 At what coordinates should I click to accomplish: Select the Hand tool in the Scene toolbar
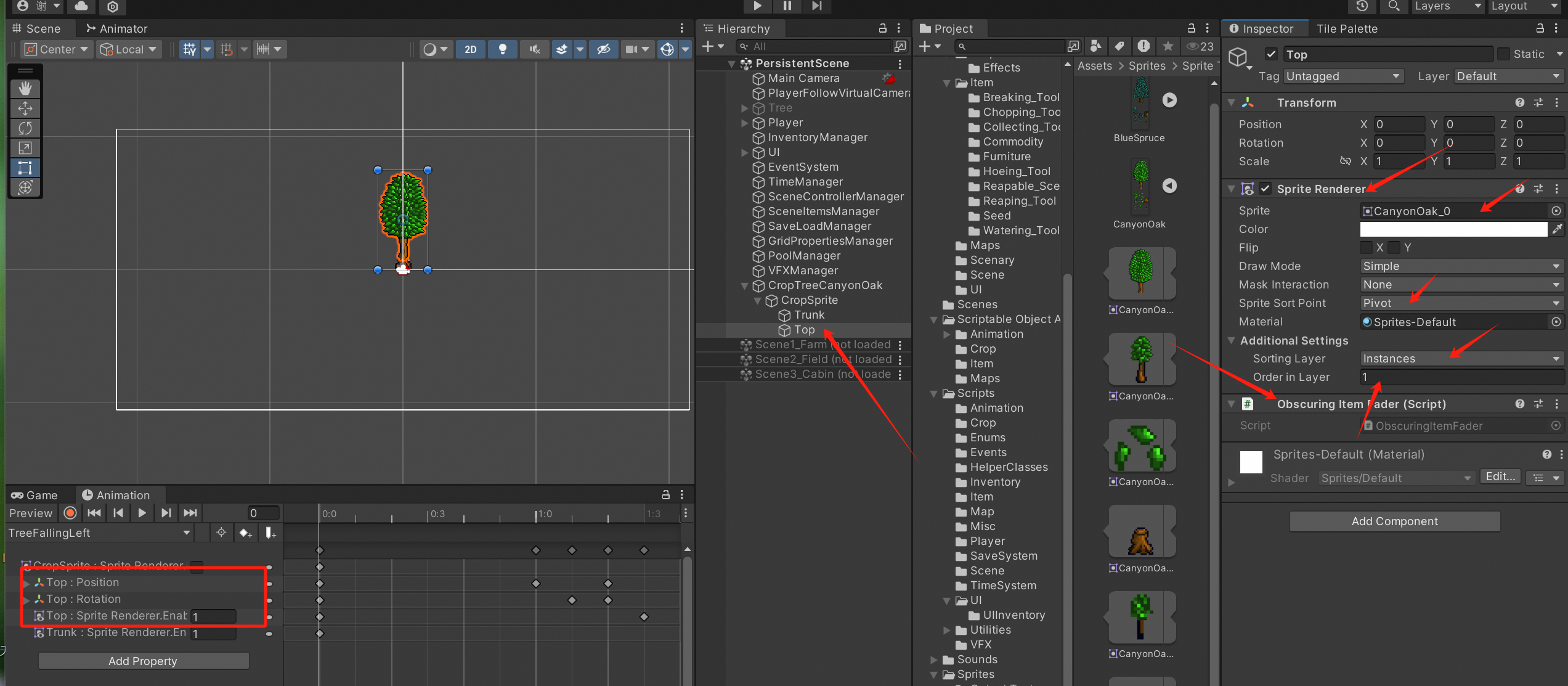25,88
